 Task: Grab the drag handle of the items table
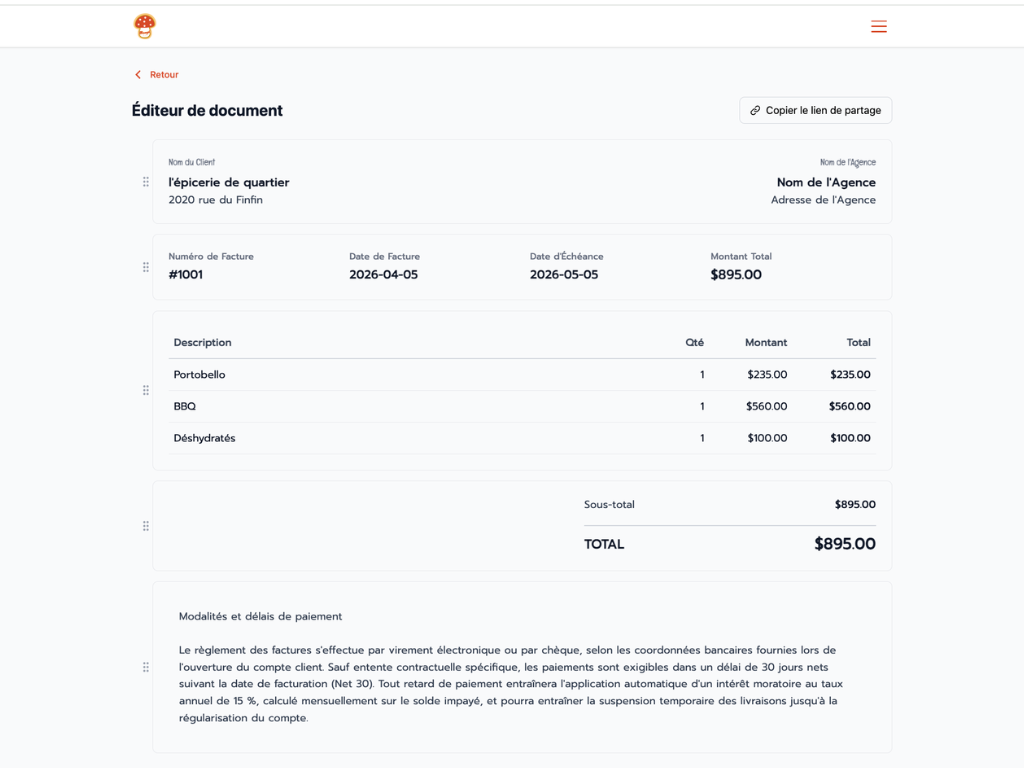(x=145, y=390)
